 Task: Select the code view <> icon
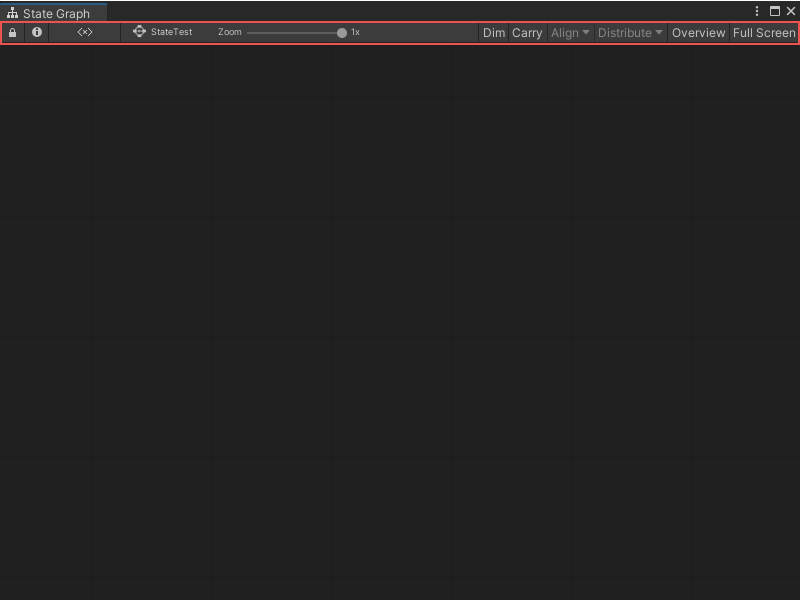tap(85, 33)
